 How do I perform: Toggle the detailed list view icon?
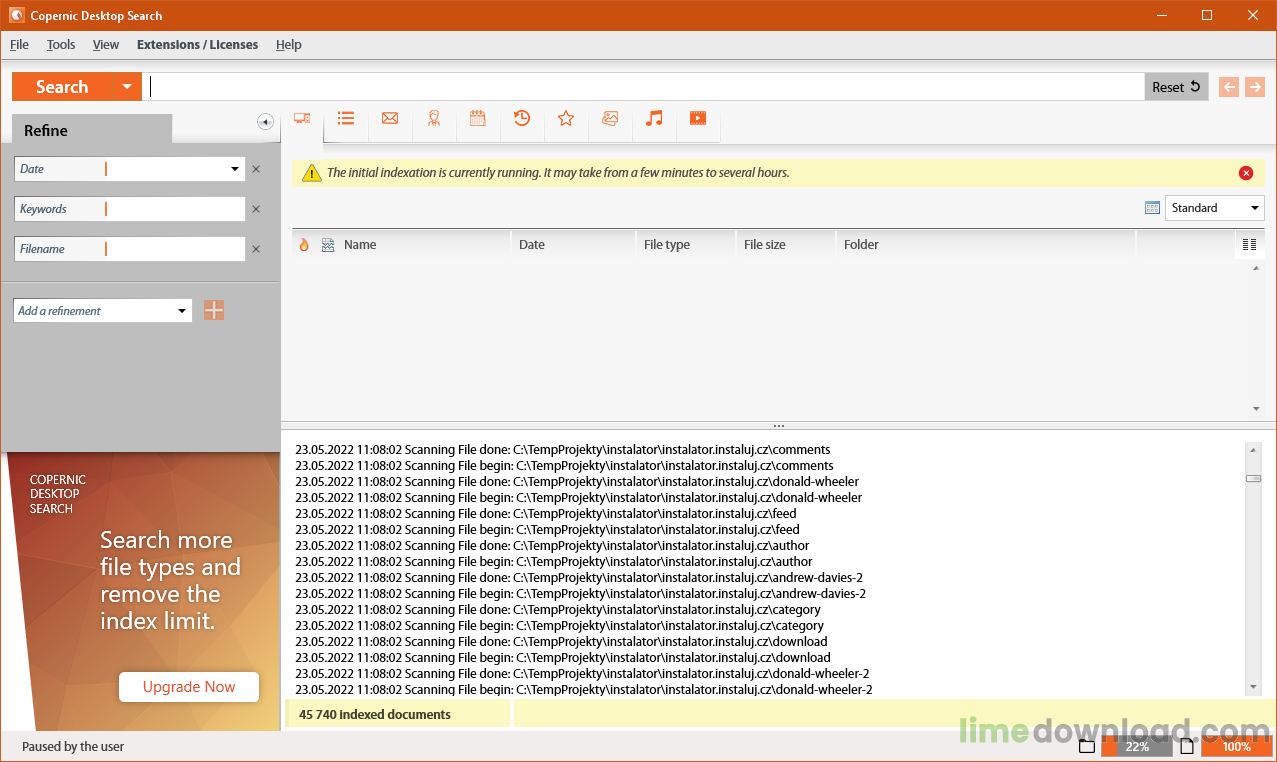point(1250,243)
